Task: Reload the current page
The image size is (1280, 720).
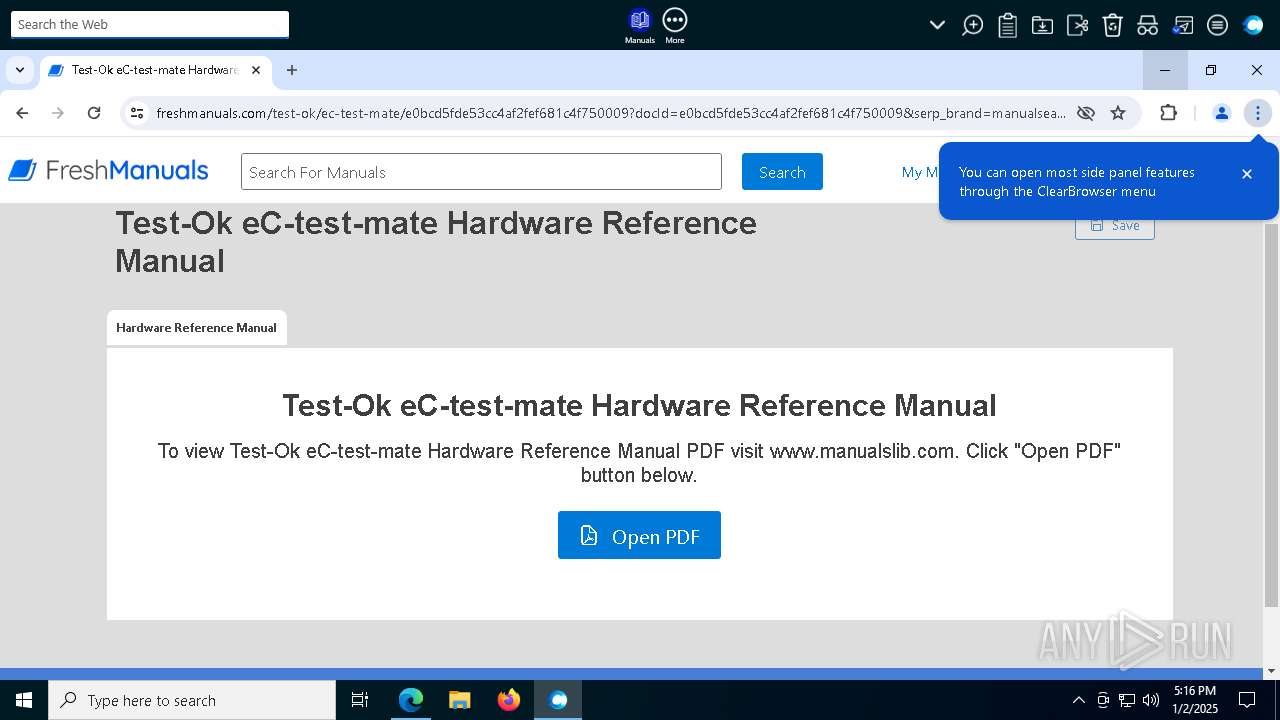Action: coord(94,113)
